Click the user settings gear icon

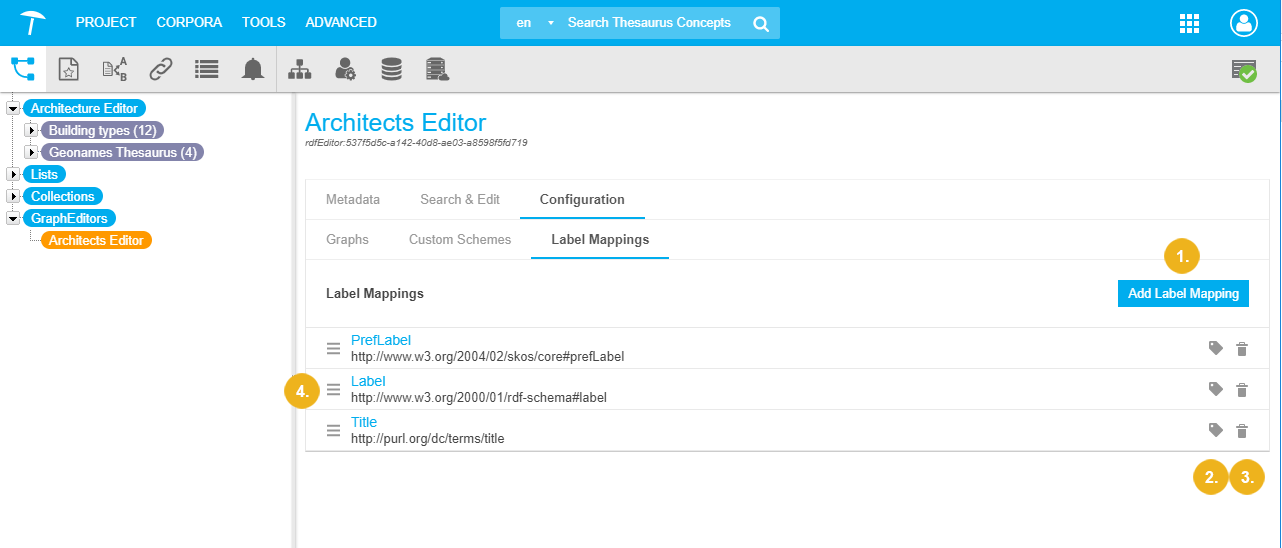(x=345, y=69)
